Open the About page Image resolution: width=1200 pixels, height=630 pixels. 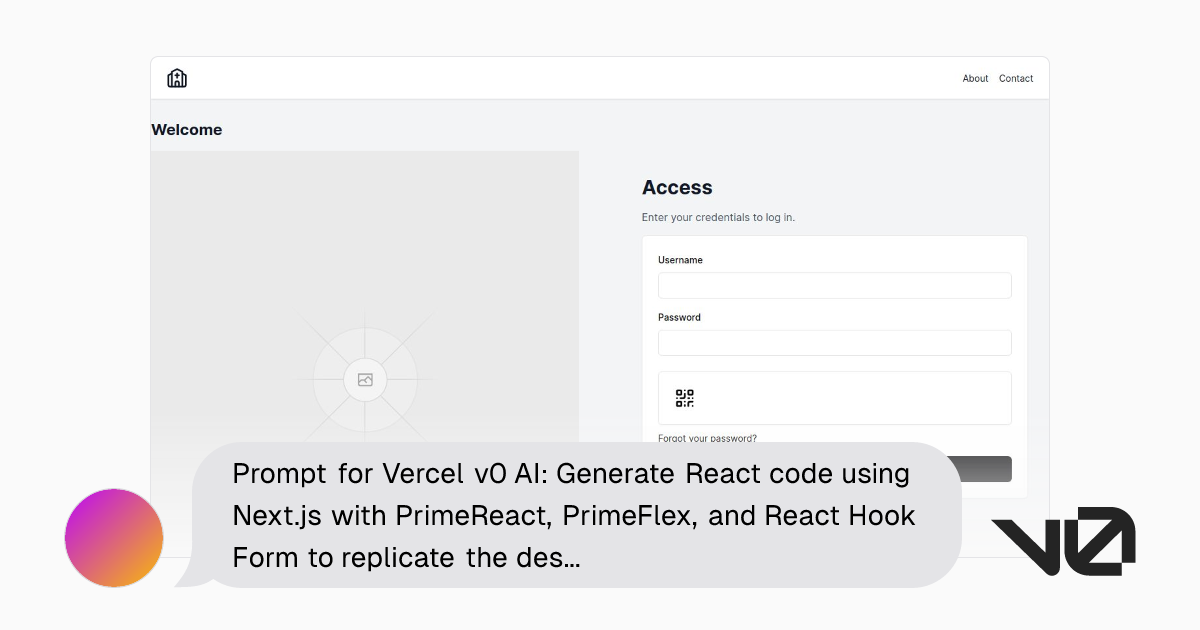click(x=975, y=78)
